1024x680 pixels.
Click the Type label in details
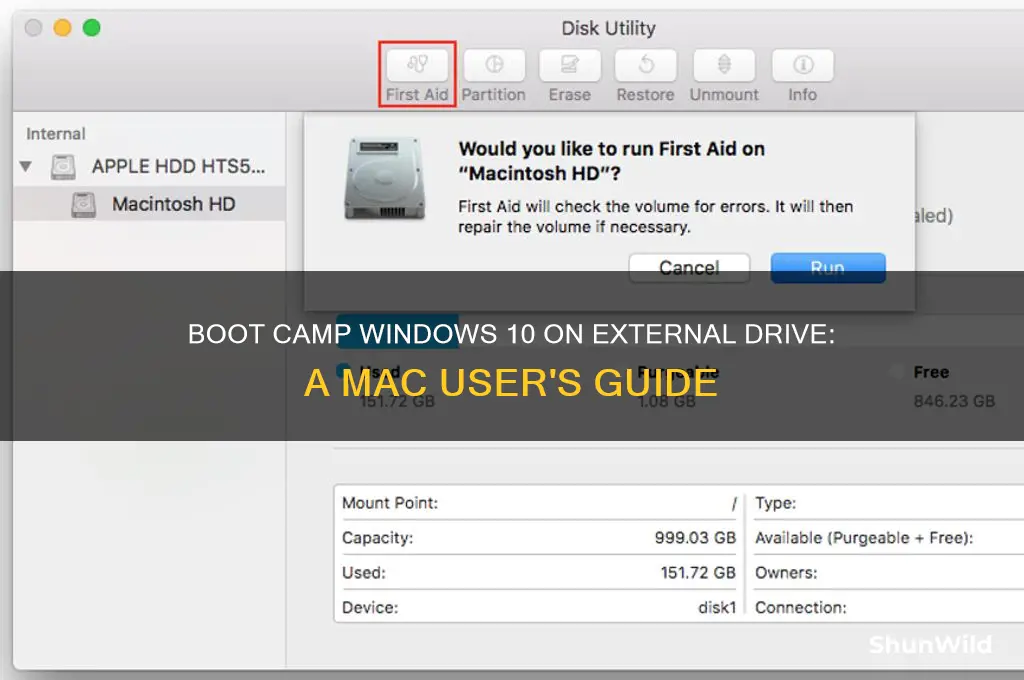click(x=776, y=503)
